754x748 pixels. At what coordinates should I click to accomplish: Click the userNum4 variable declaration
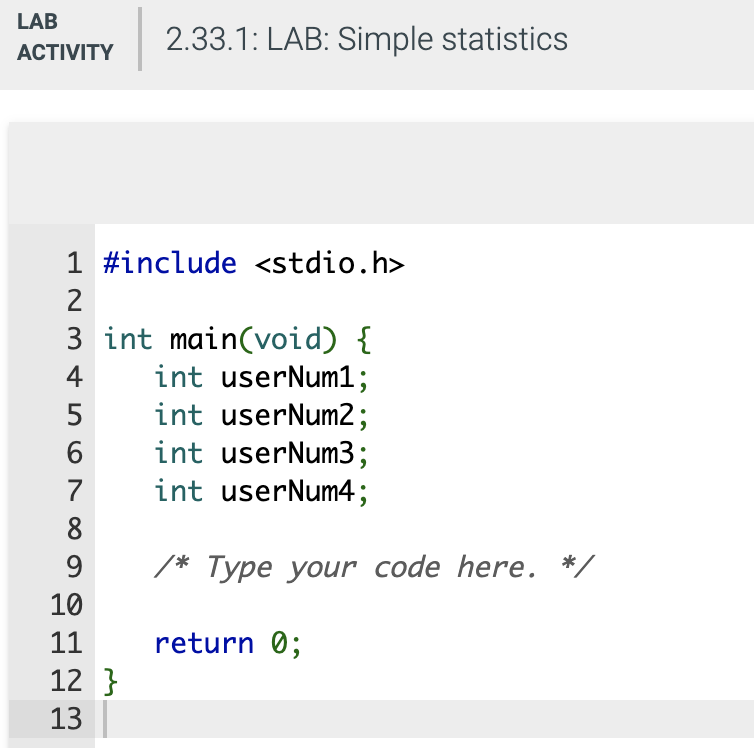pyautogui.click(x=261, y=491)
